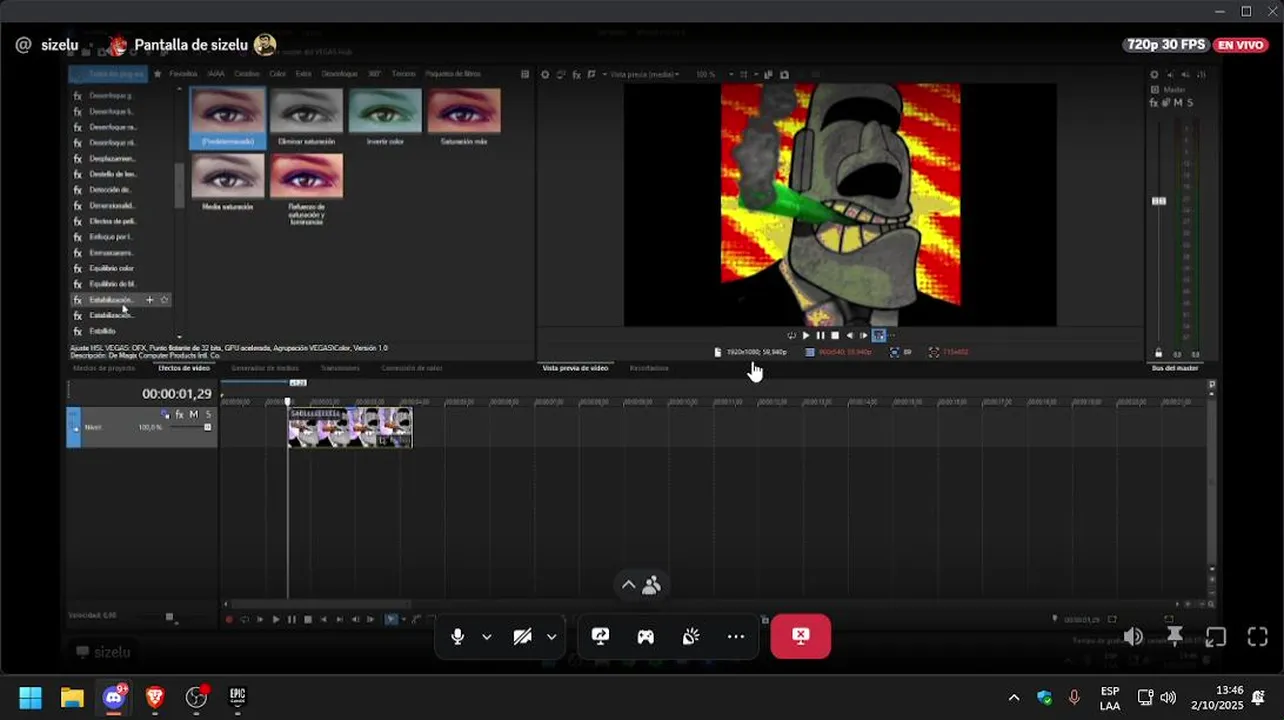
Task: Click the 720p 30 FPS quality badge
Action: [x=1165, y=45]
